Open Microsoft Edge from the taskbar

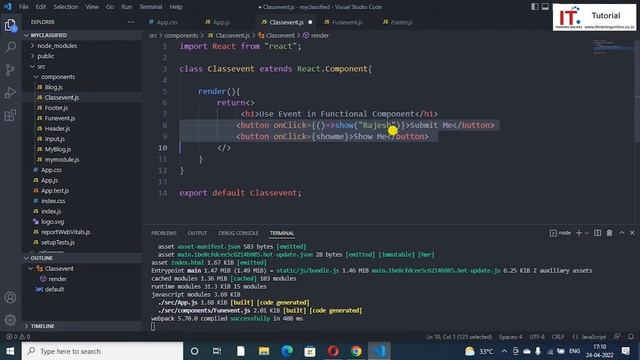pyautogui.click(x=287, y=351)
